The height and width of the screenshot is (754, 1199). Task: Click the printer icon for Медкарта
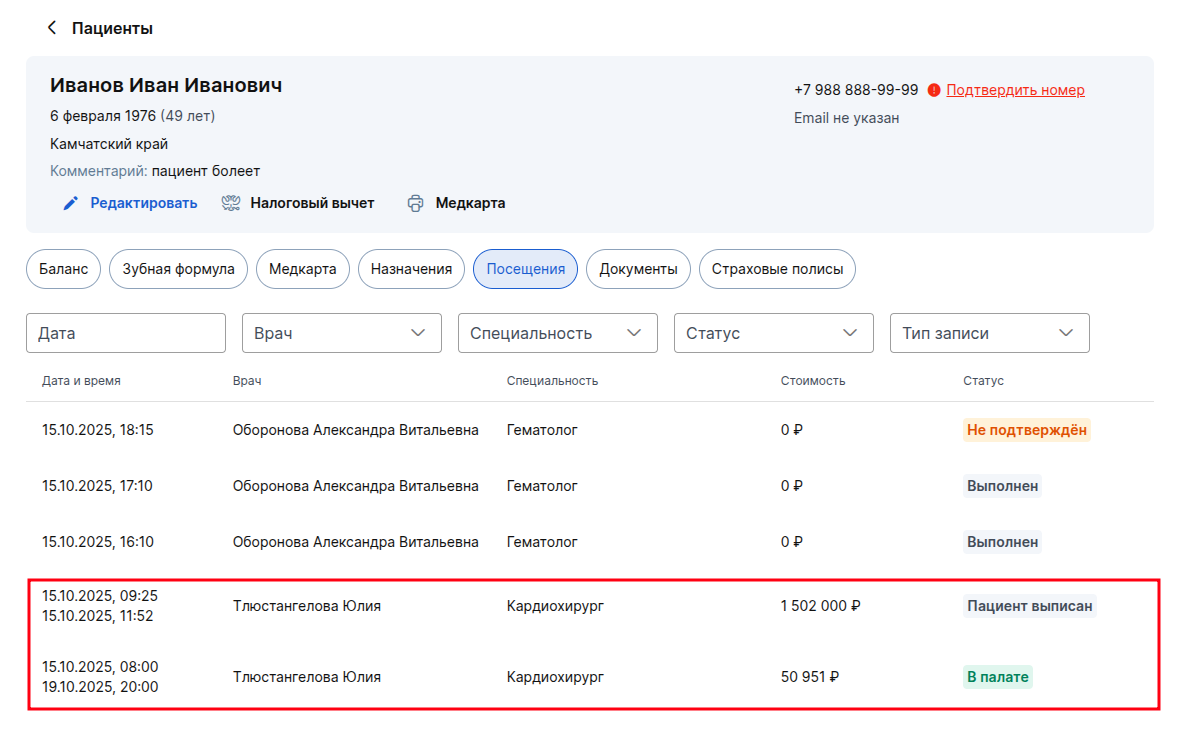coord(416,203)
